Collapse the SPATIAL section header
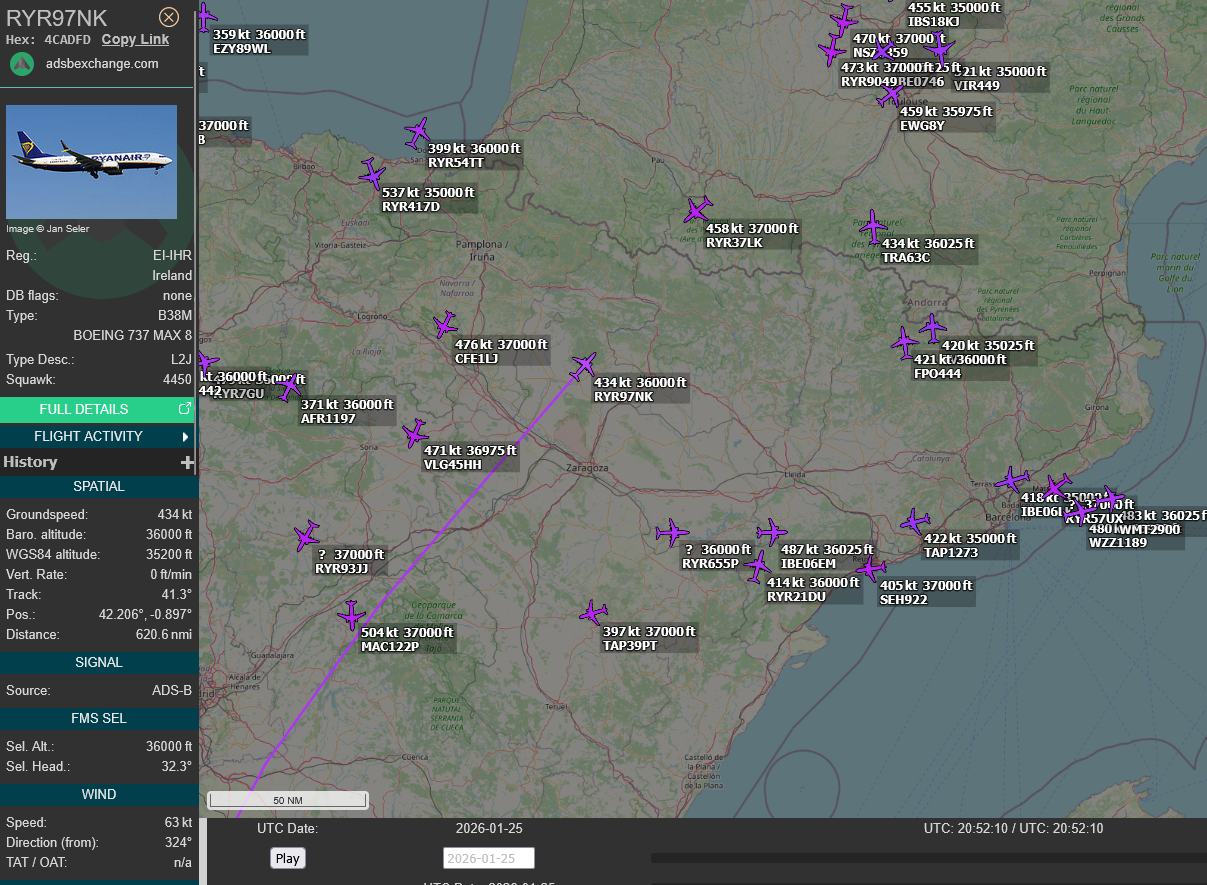 (x=98, y=486)
